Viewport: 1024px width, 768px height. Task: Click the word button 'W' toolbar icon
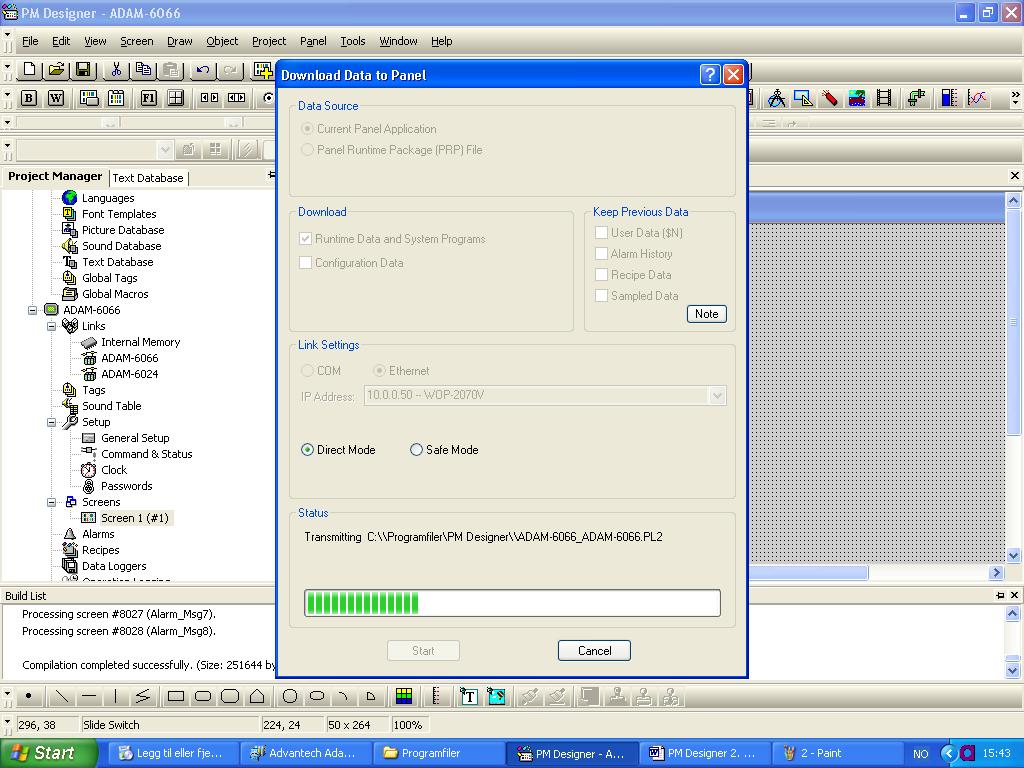[x=56, y=98]
